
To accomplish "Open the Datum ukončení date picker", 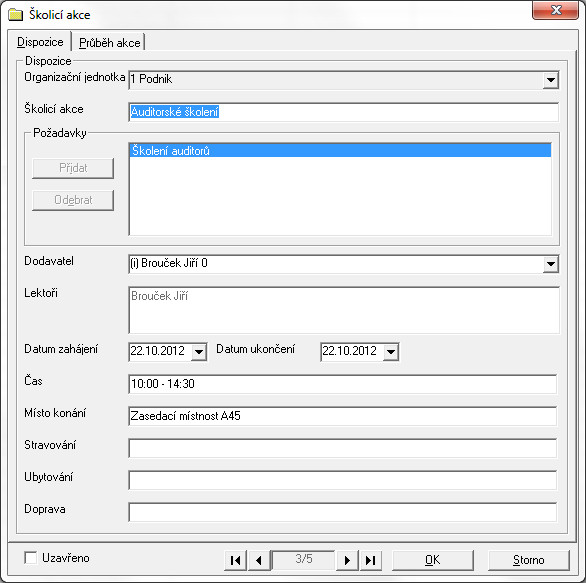I will [x=391, y=352].
